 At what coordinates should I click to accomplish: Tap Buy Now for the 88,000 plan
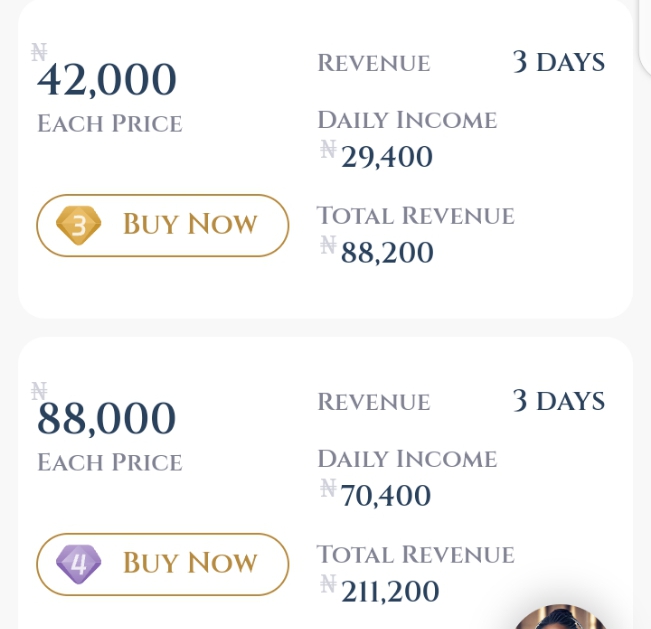(162, 564)
